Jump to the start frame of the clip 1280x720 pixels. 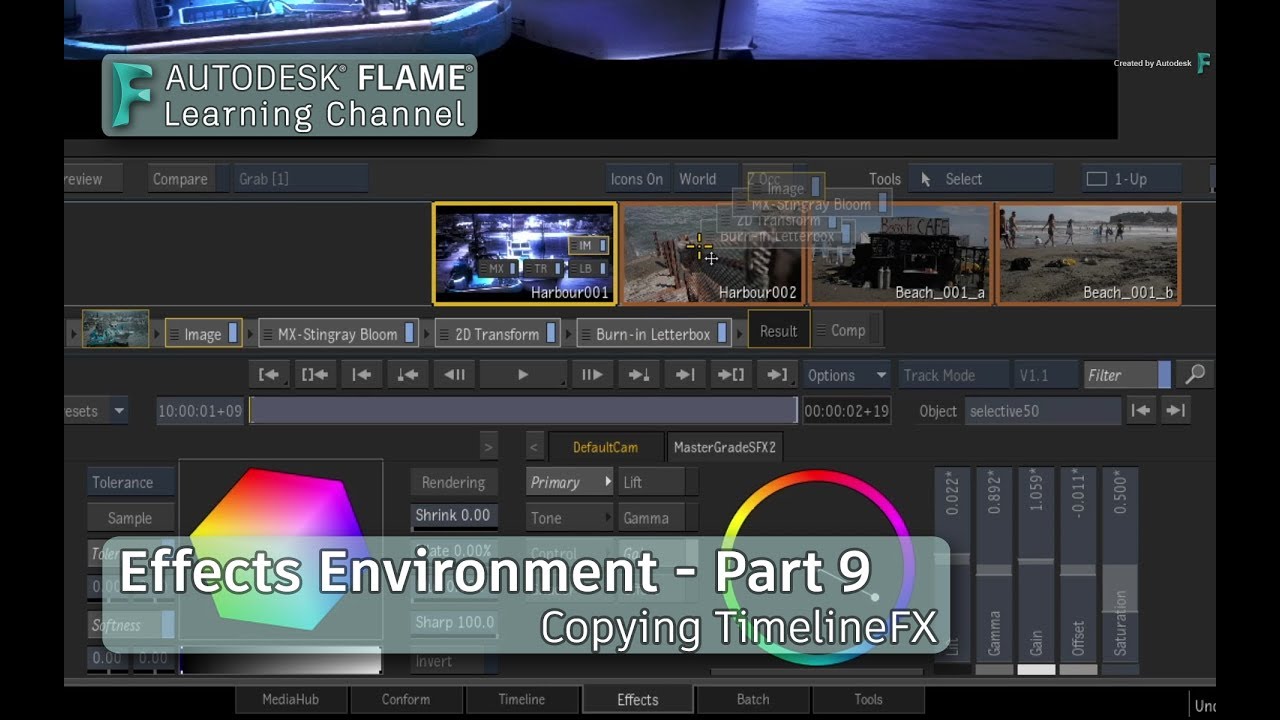pos(361,375)
